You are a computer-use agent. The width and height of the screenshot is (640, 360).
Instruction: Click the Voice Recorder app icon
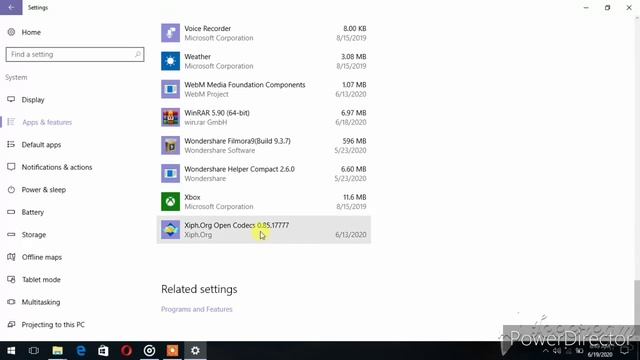(x=170, y=33)
